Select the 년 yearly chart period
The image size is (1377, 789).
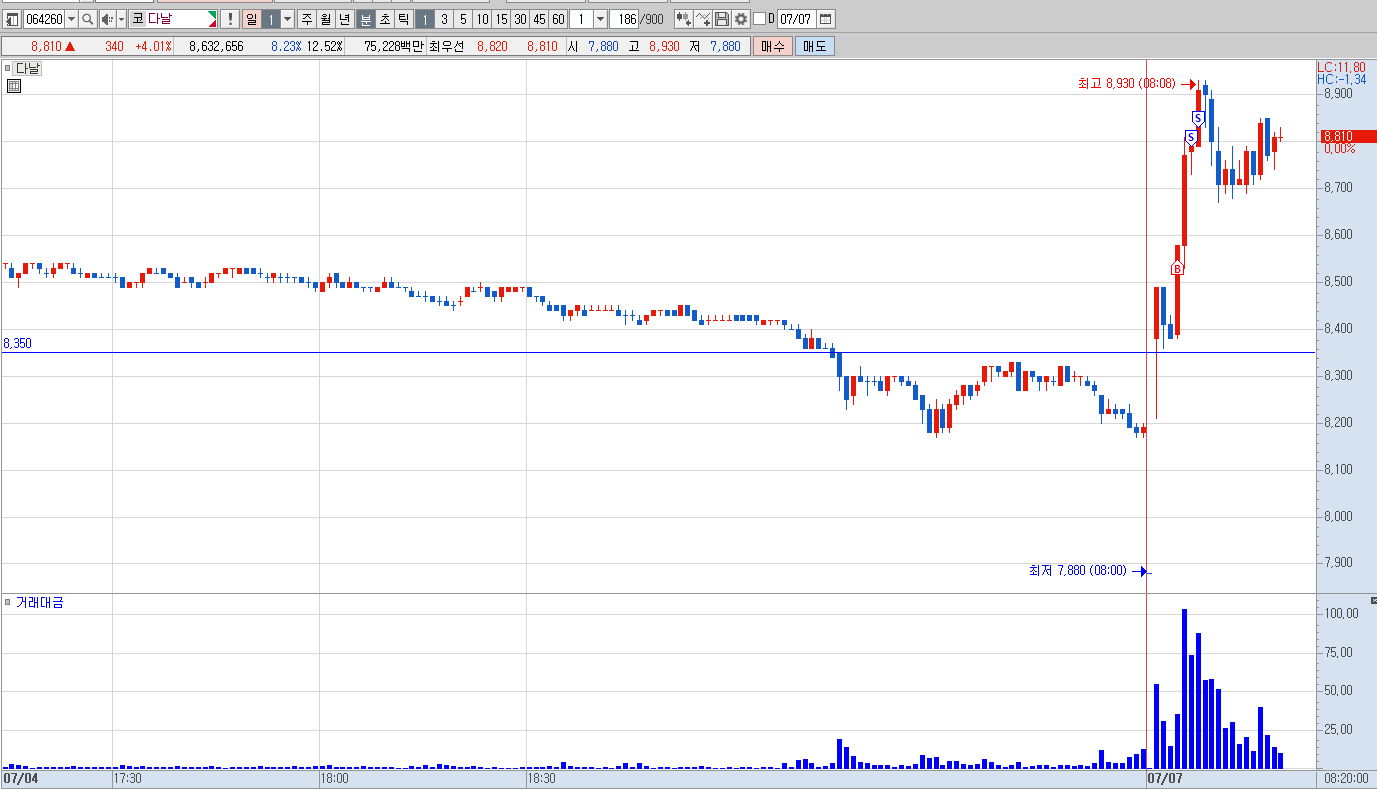(x=344, y=19)
